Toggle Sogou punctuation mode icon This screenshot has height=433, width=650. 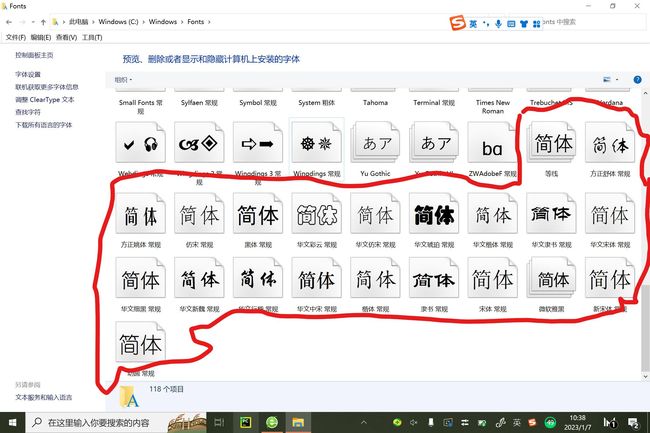[x=486, y=24]
